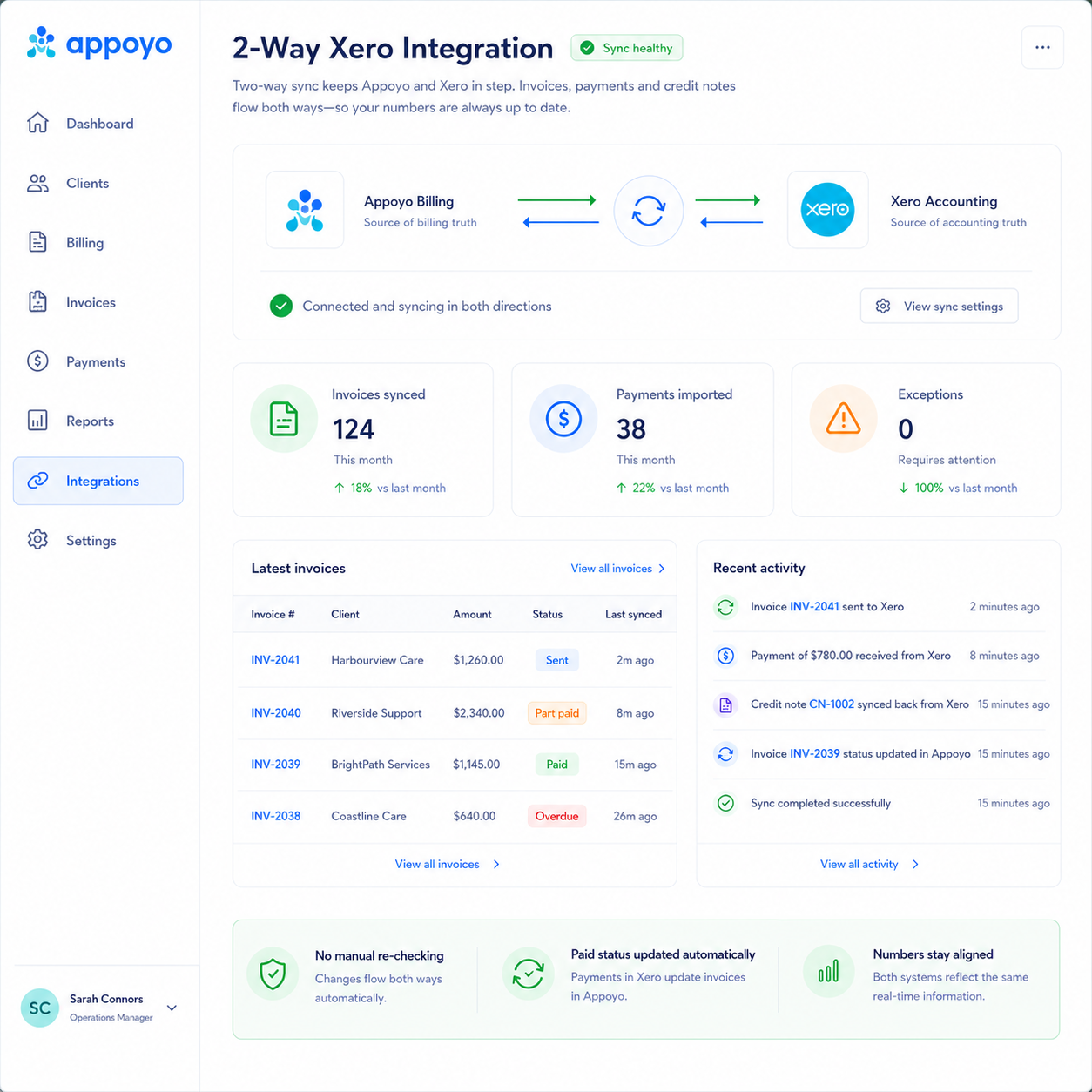This screenshot has height=1092, width=1092.
Task: Click the Settings label in sidebar
Action: pyautogui.click(x=91, y=541)
